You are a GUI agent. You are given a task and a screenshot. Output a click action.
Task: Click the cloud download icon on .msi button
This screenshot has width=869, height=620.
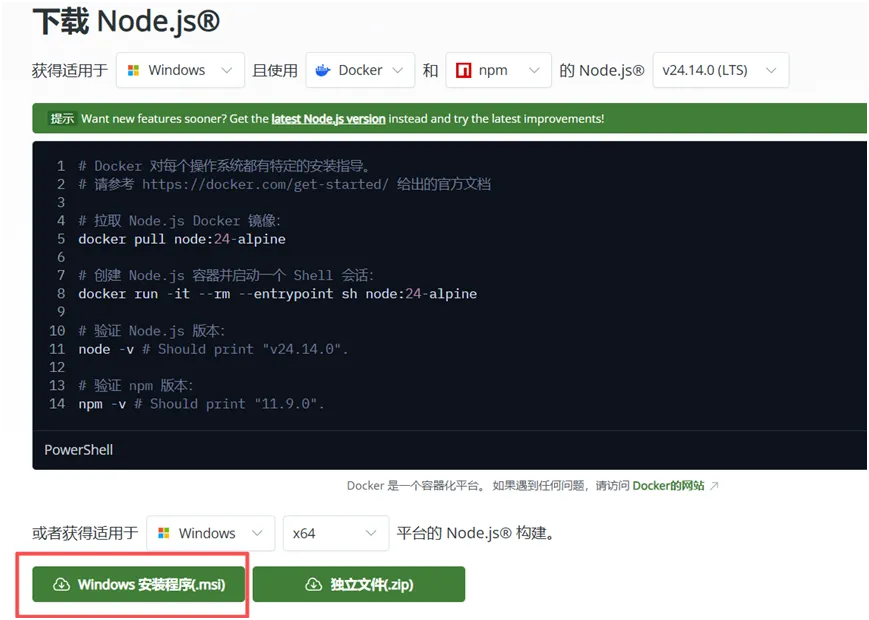61,585
